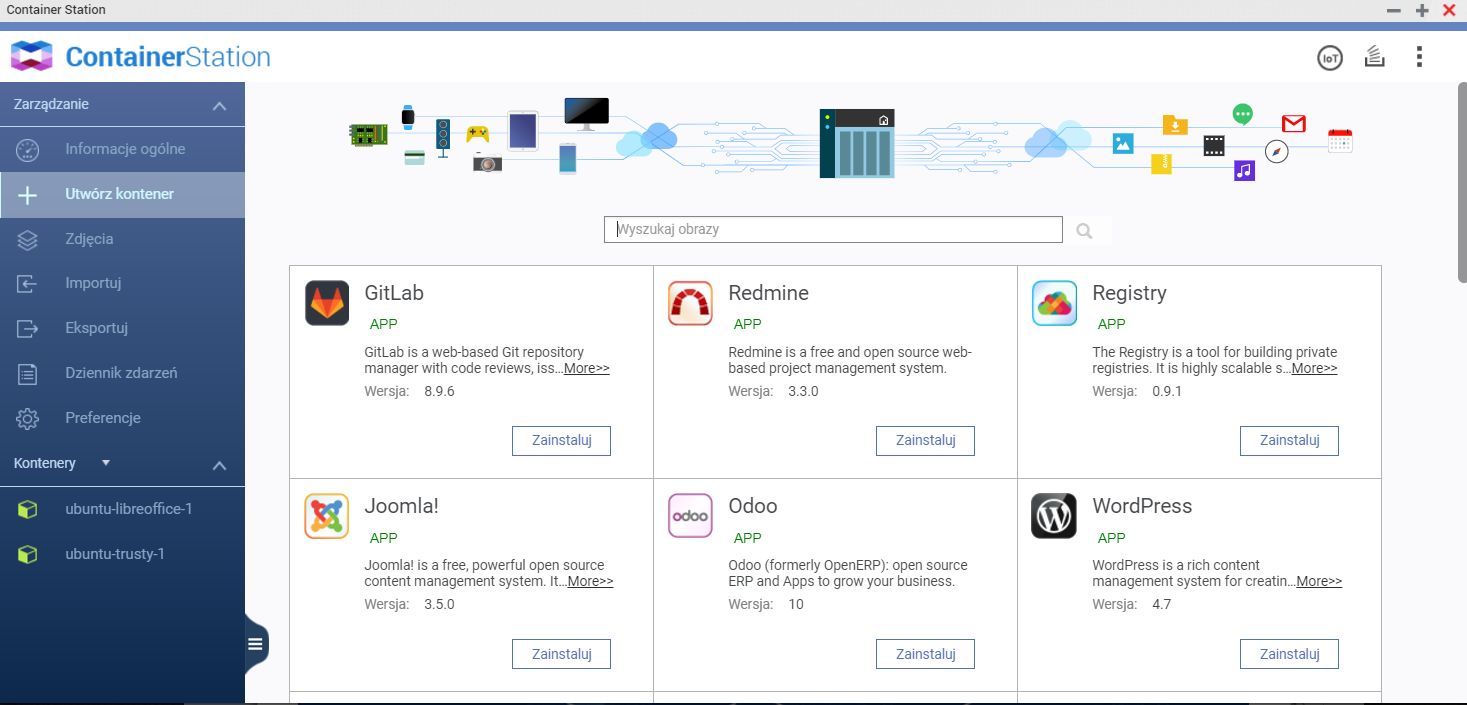This screenshot has height=705, width=1467.
Task: Click the Eksportuj arrow icon
Action: [x=27, y=329]
